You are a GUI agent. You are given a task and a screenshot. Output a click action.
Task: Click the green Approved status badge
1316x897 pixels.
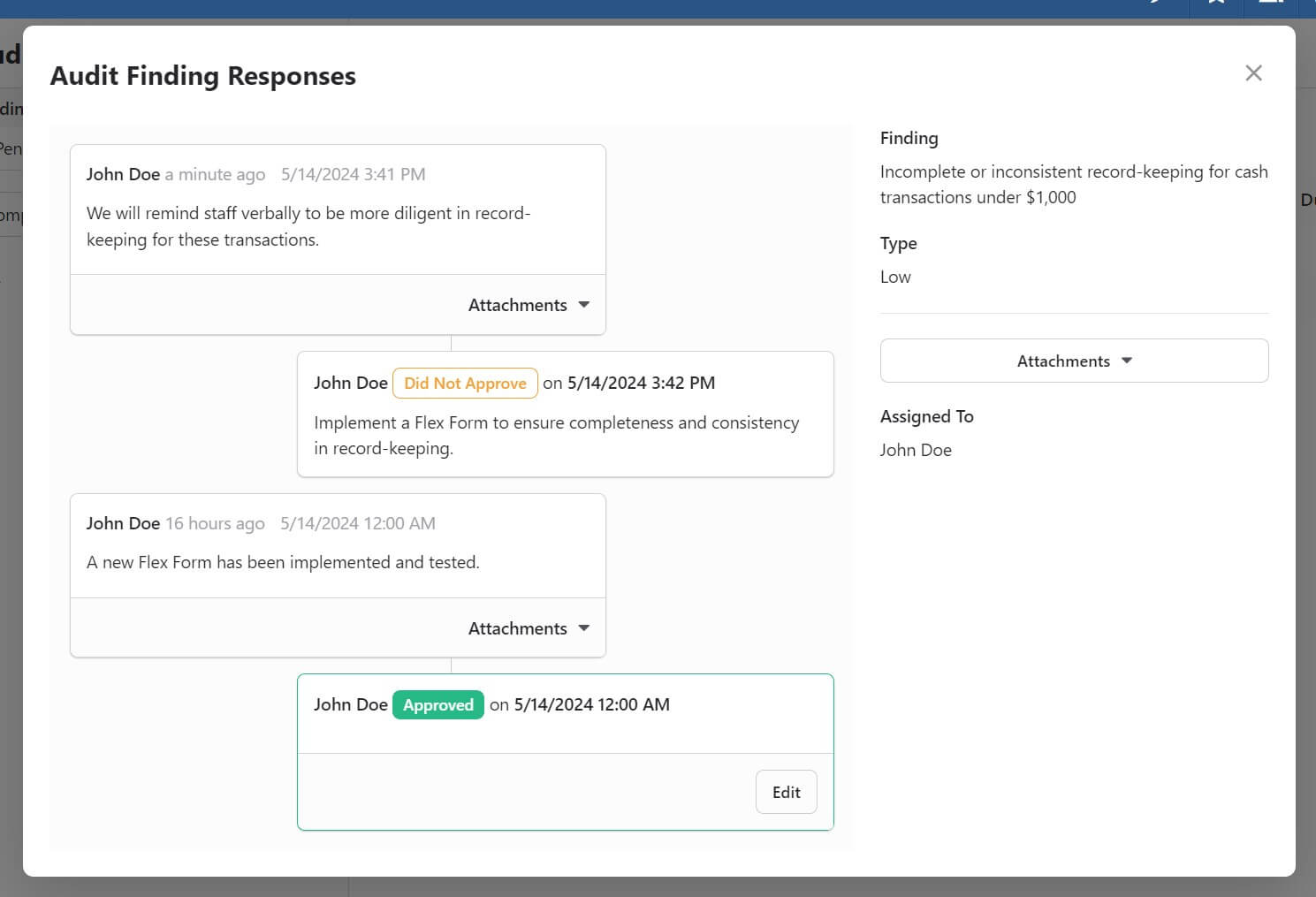click(438, 704)
